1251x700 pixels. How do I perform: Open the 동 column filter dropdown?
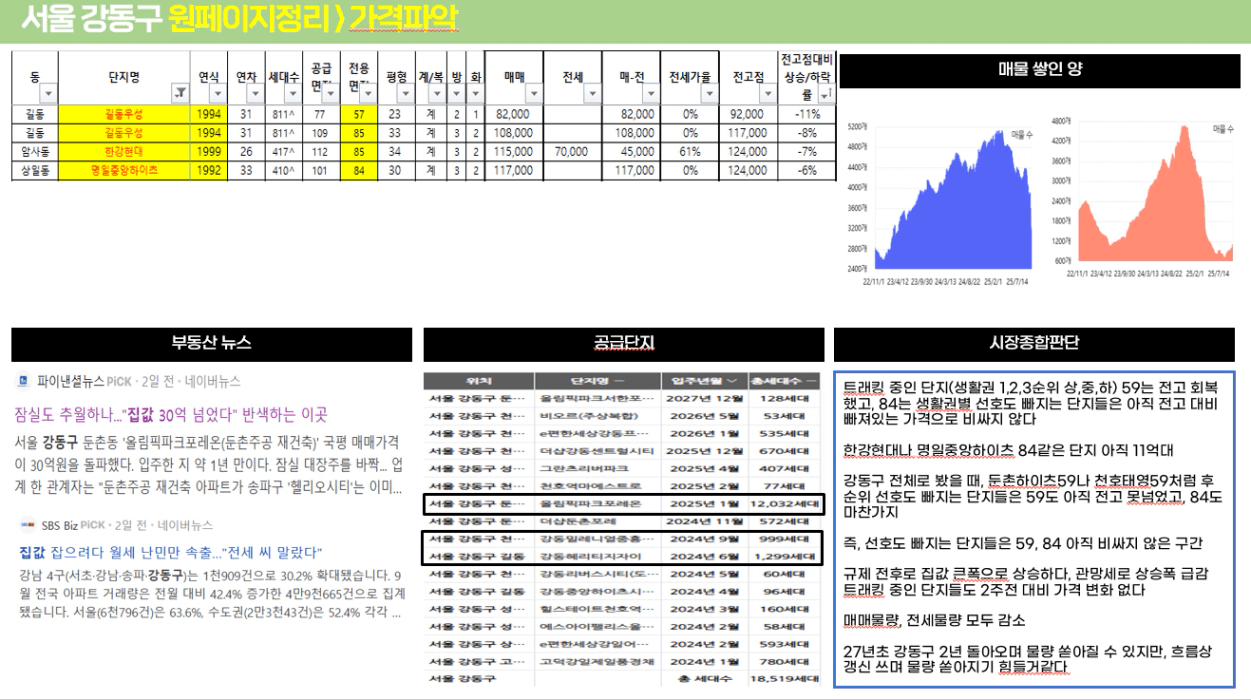tap(48, 93)
